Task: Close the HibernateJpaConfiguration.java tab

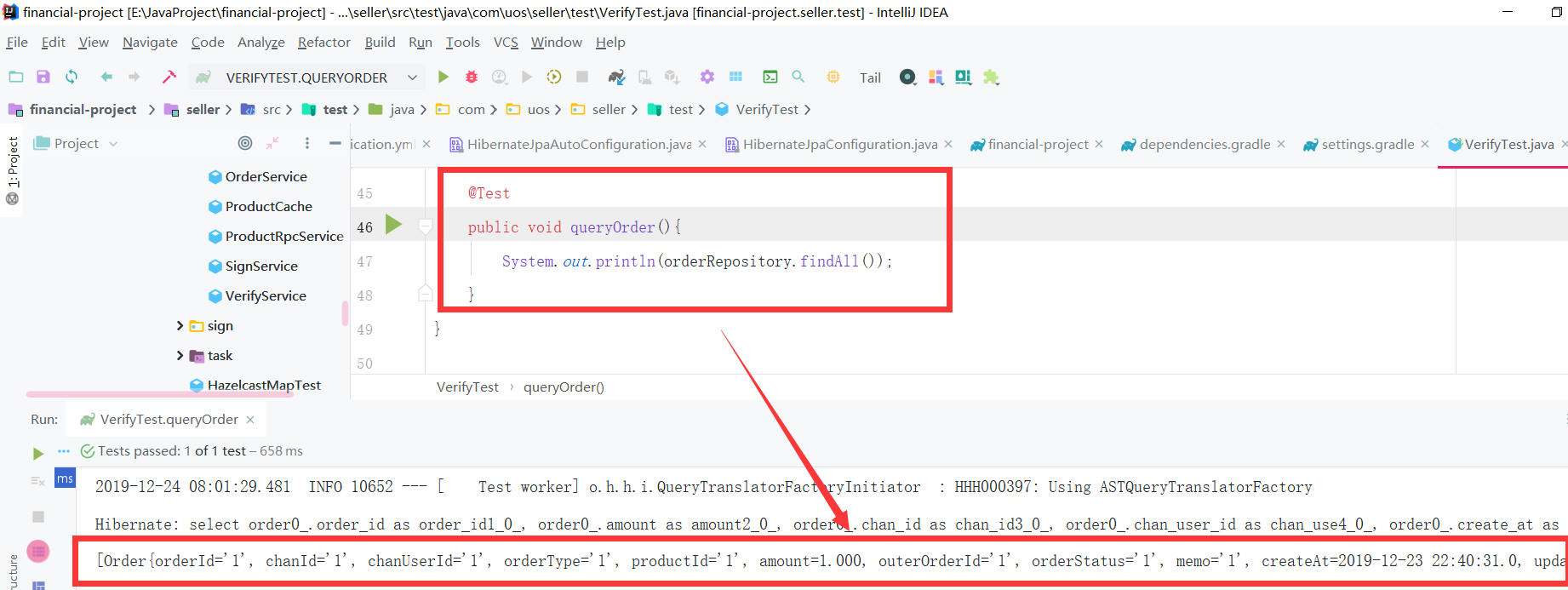Action: [x=948, y=144]
